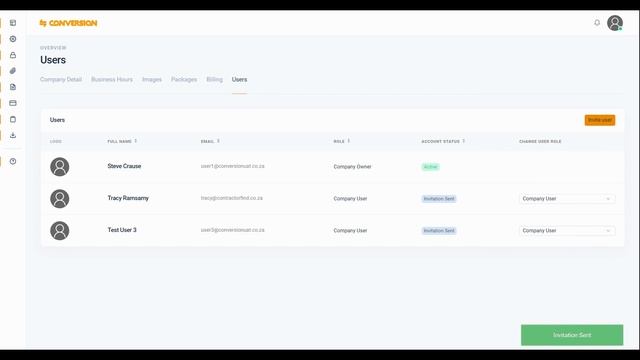Click the orange Invite user button
Image resolution: width=640 pixels, height=360 pixels.
coord(600,120)
